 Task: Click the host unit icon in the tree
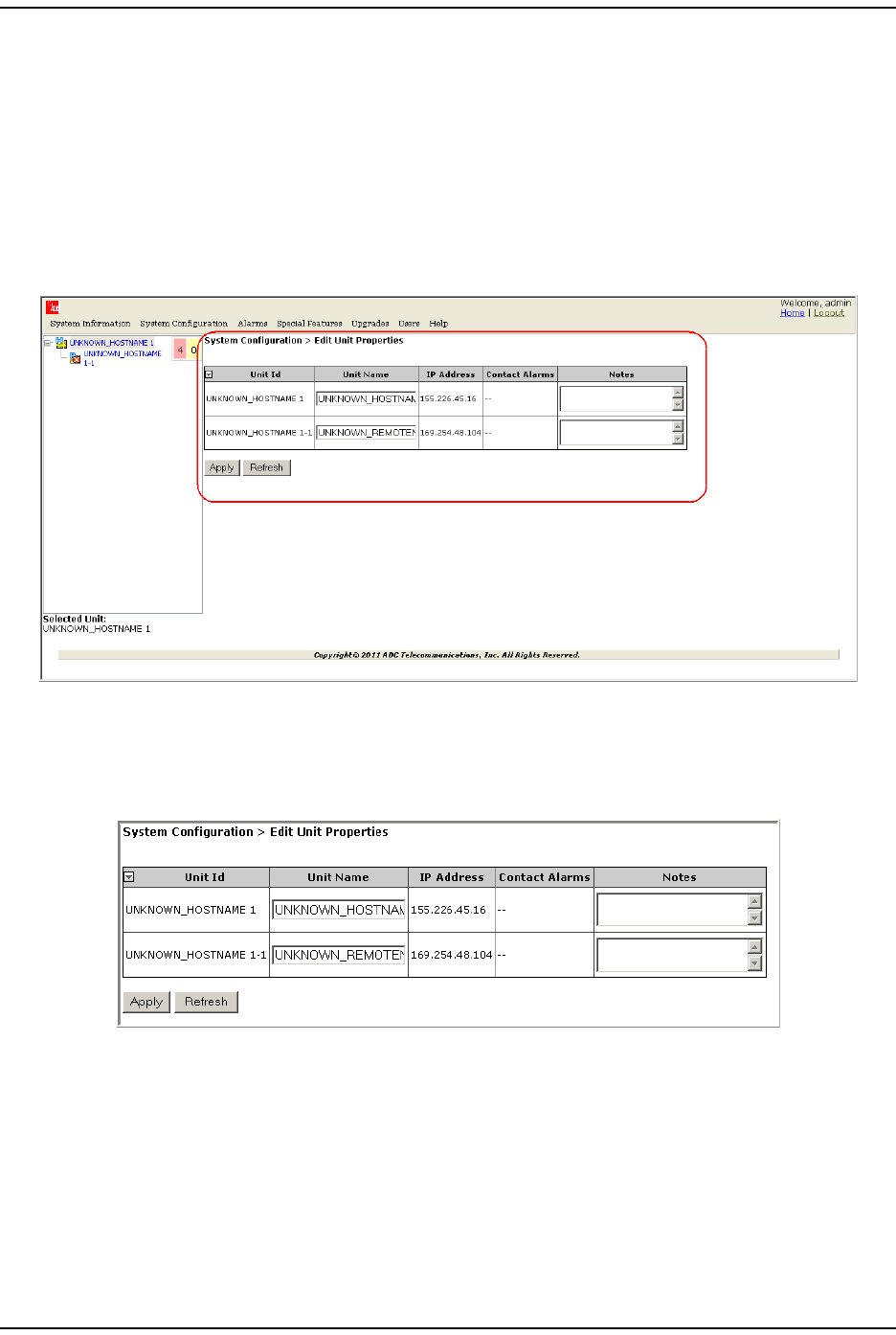(x=60, y=342)
